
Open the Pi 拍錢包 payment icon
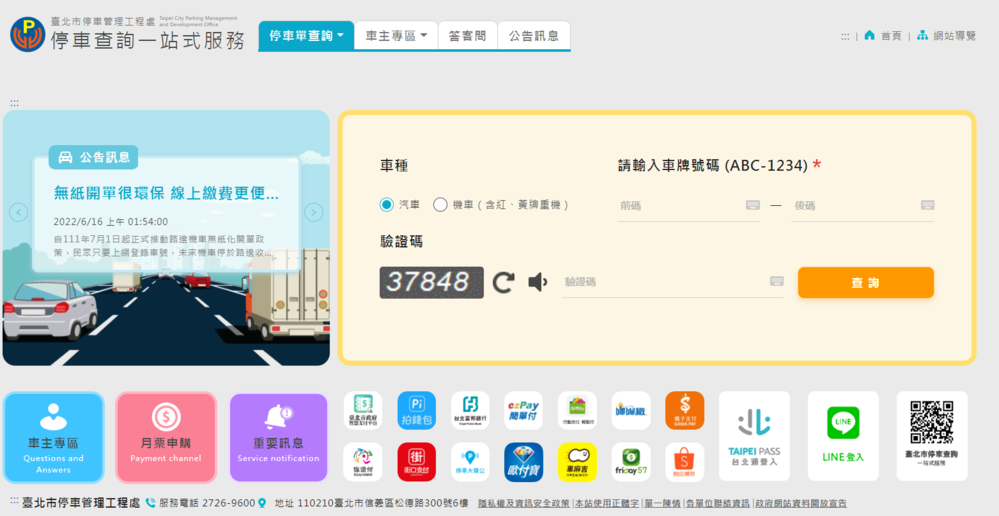click(x=416, y=410)
